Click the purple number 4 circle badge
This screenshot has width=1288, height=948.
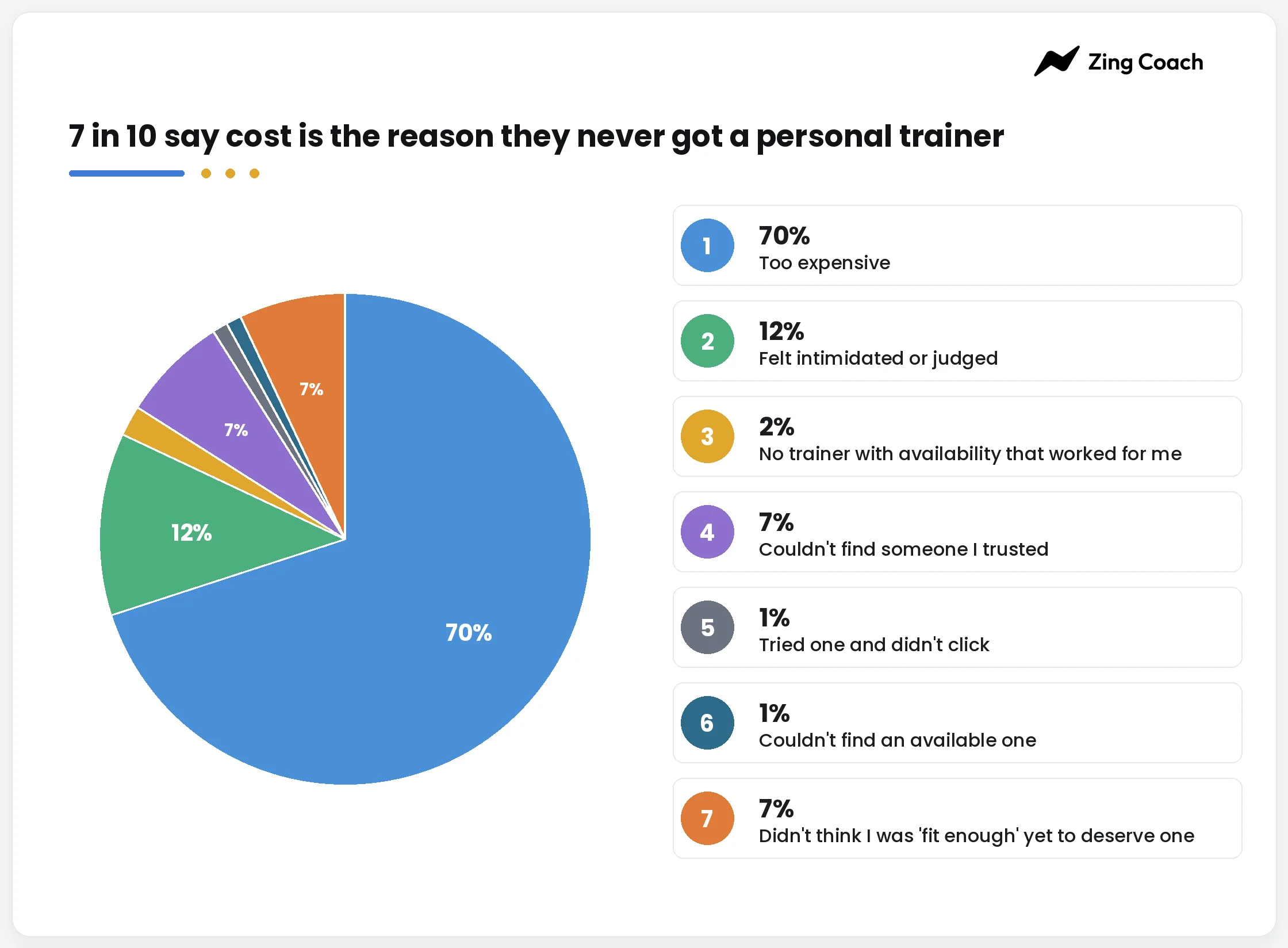point(707,532)
